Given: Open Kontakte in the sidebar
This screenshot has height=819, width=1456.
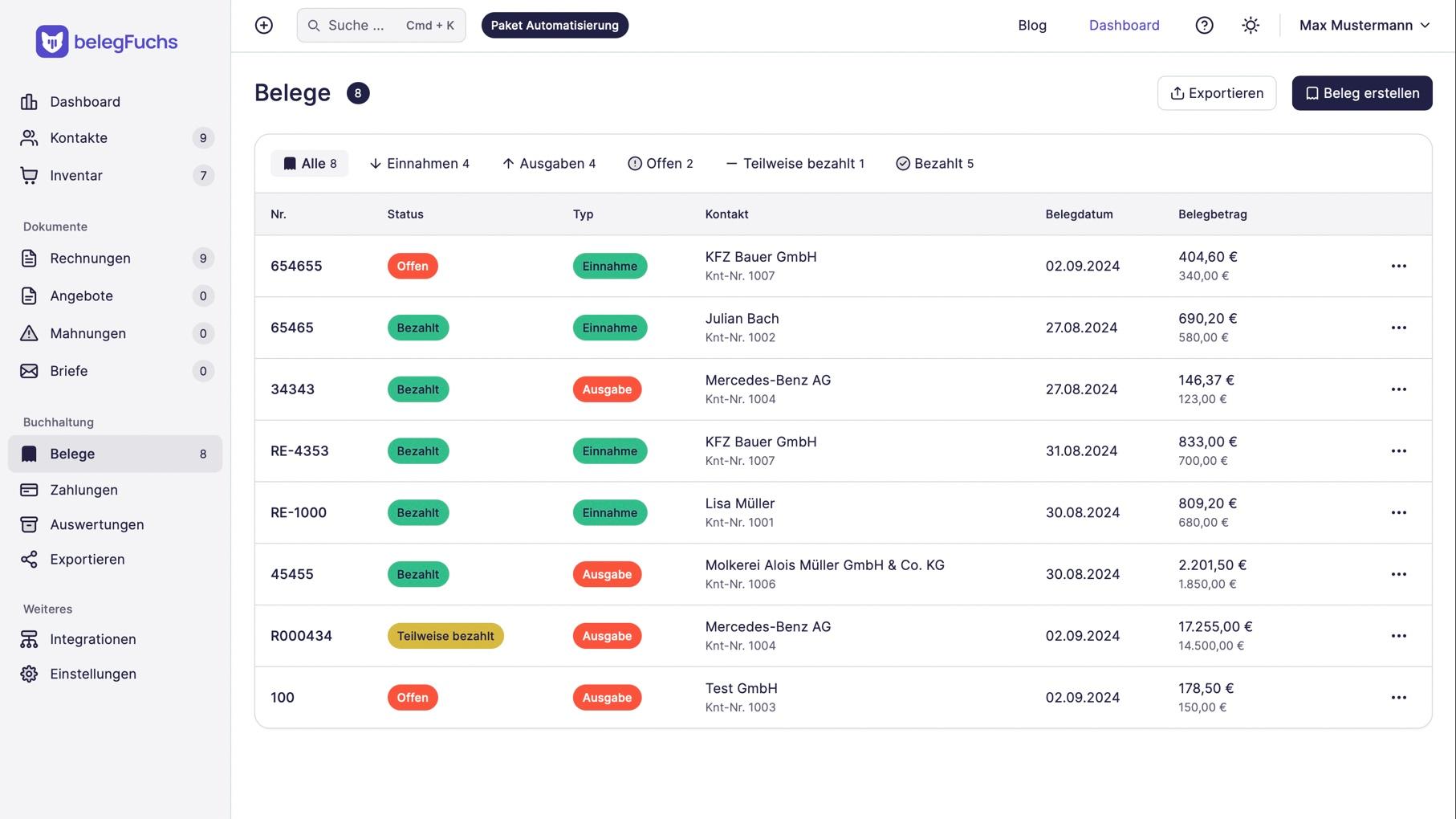Looking at the screenshot, I should pos(116,138).
